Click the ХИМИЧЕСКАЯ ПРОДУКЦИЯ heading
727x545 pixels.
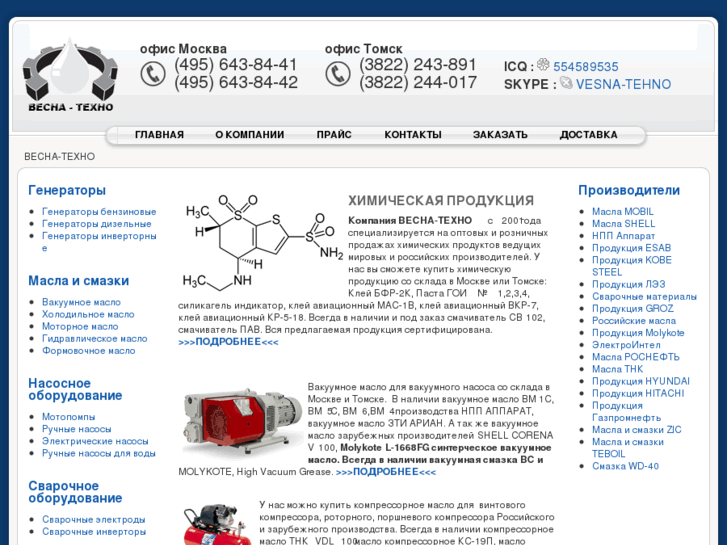coord(441,200)
